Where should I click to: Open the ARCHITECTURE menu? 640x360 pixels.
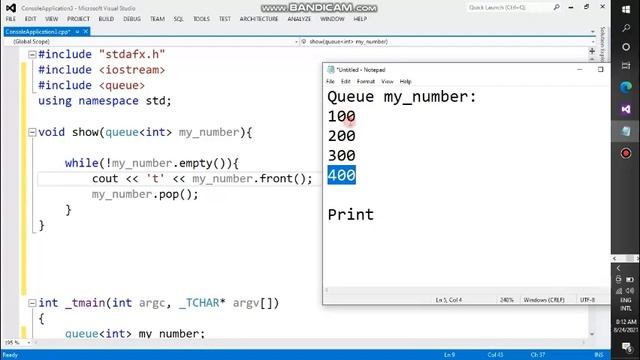click(x=259, y=19)
